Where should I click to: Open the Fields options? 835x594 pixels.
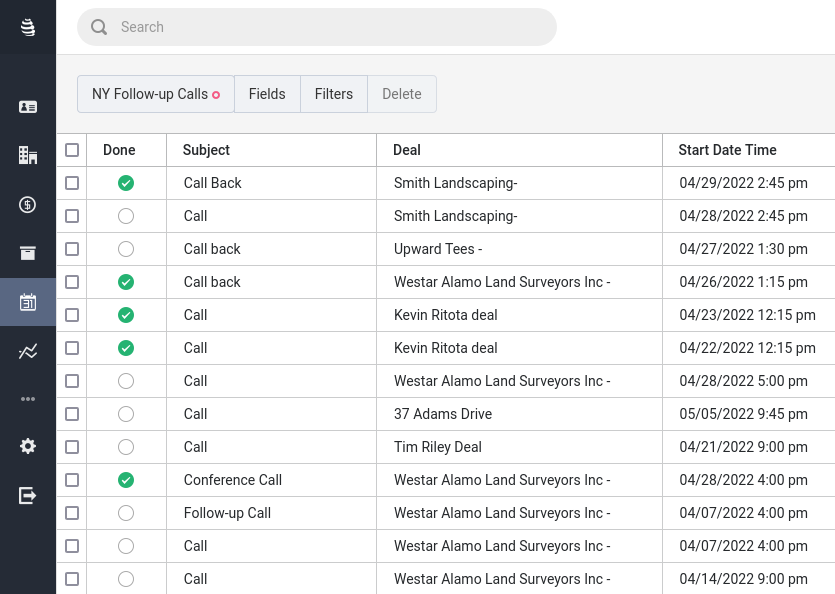tap(267, 94)
